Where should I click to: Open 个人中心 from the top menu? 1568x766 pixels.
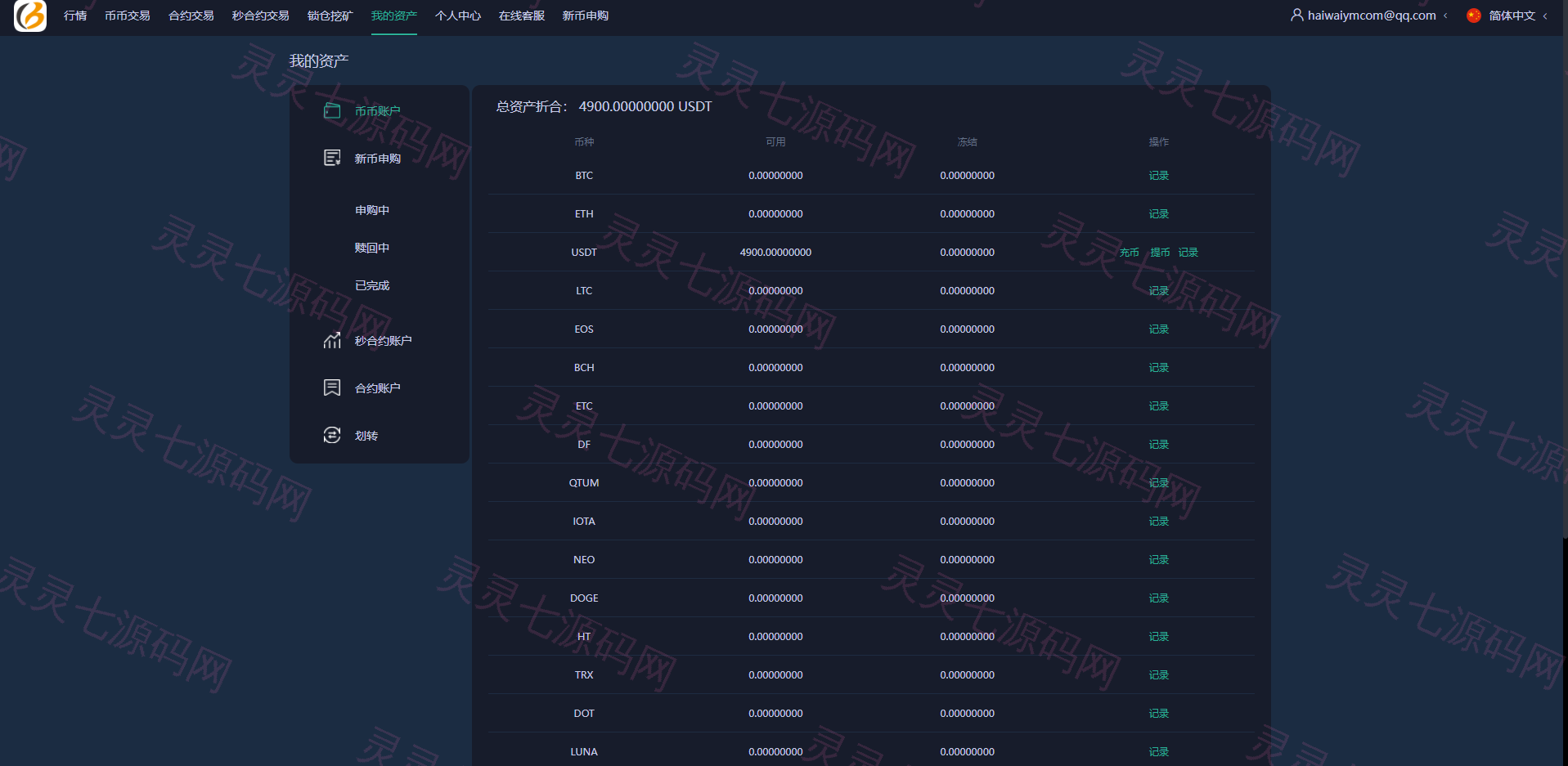458,16
